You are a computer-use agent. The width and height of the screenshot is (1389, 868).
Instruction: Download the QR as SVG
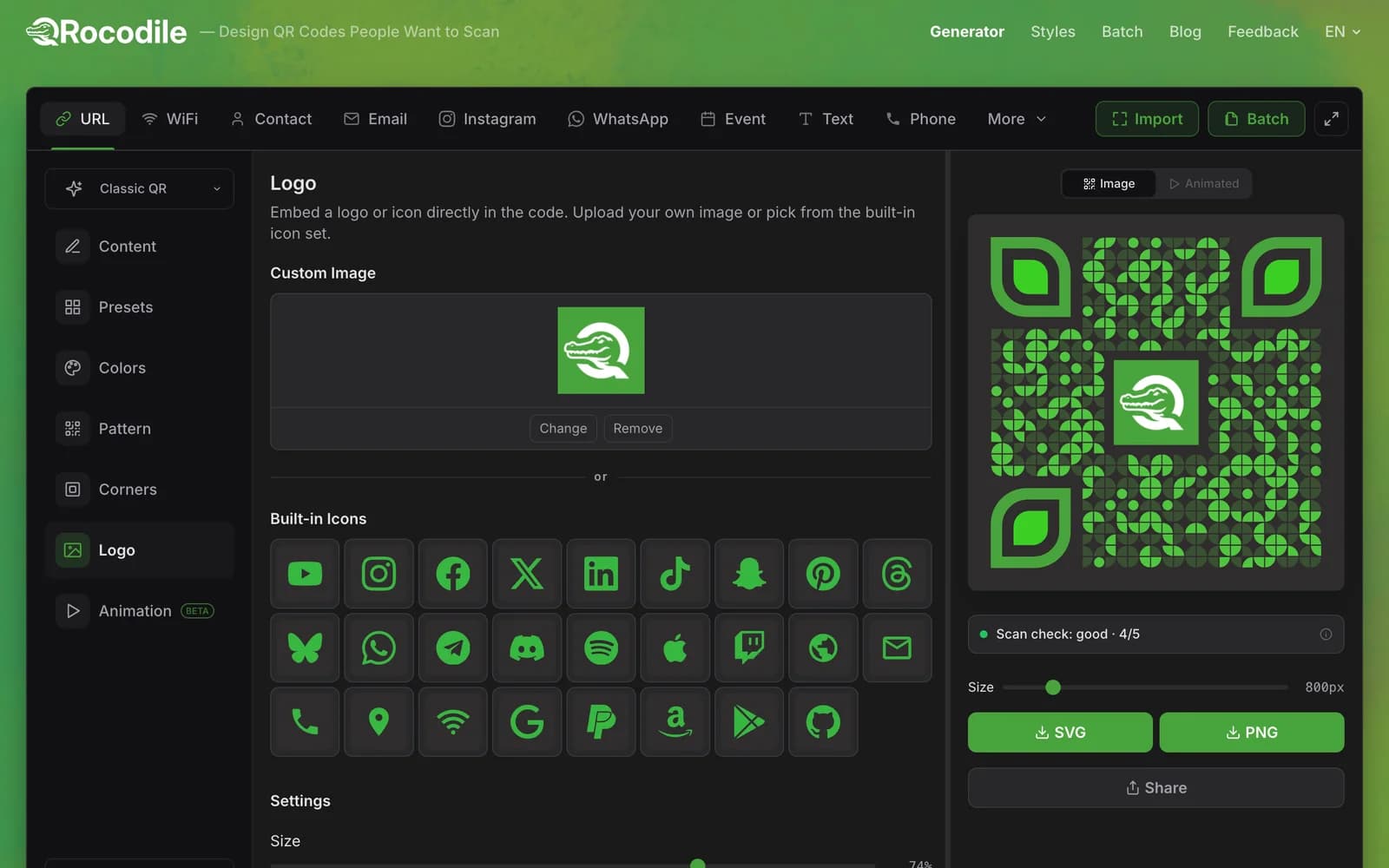pos(1060,733)
